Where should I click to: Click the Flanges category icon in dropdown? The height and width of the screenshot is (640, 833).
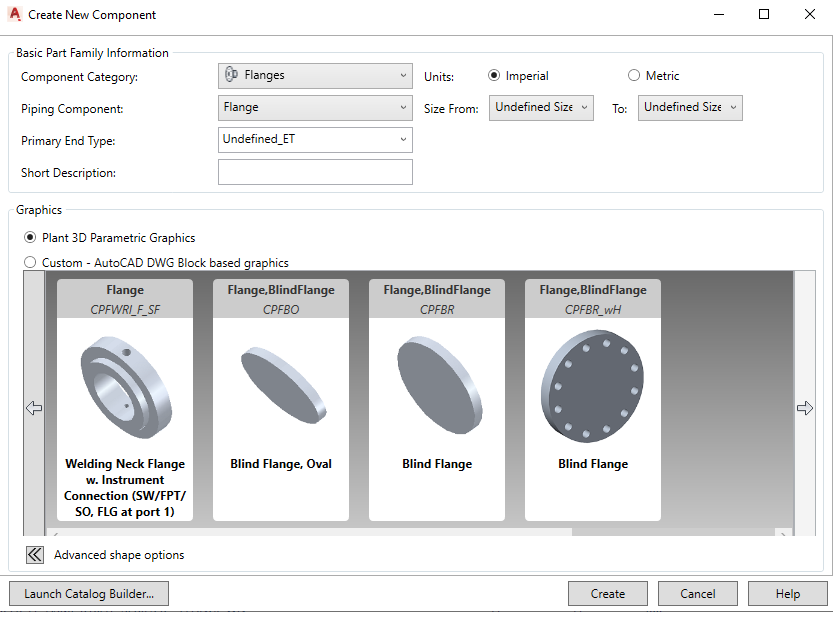coord(231,75)
